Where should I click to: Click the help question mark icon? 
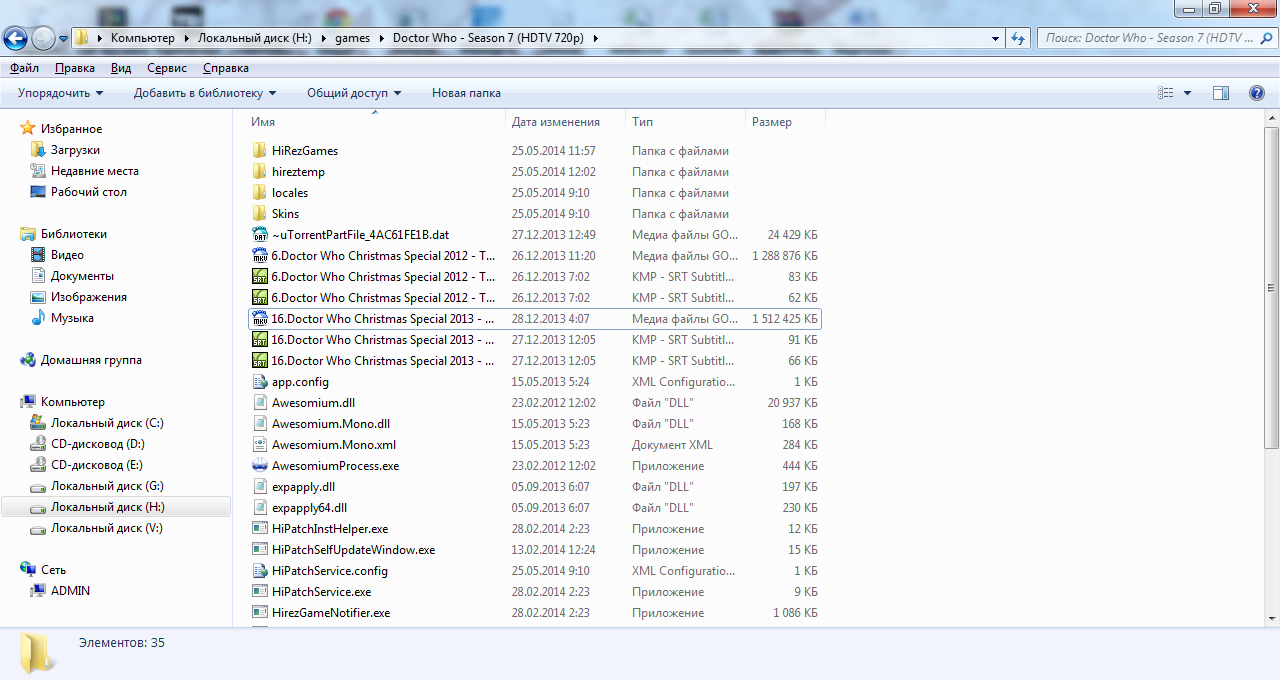coord(1257,93)
